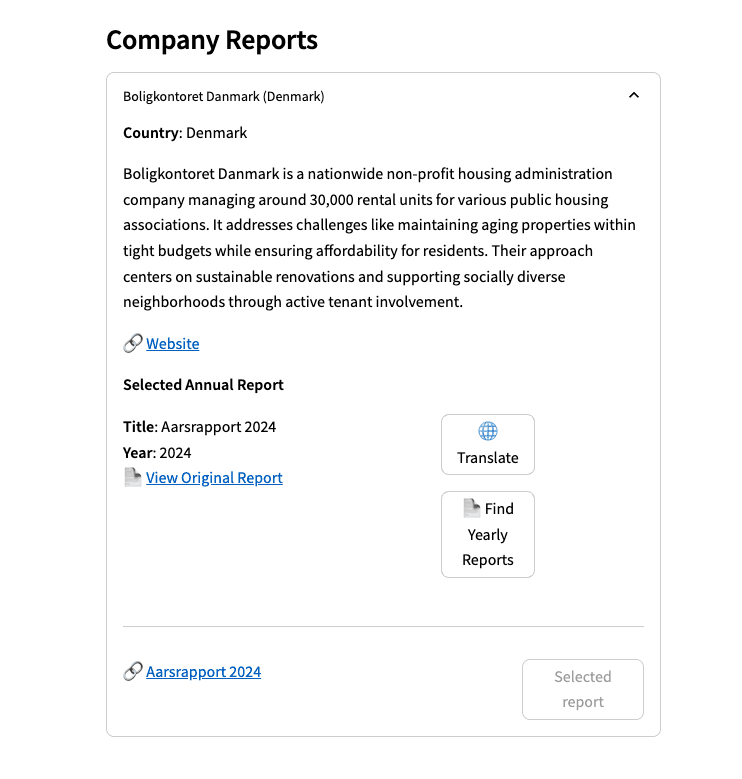Screen dimensions: 742x779
Task: Click the globe icon in Translate
Action: (488, 431)
